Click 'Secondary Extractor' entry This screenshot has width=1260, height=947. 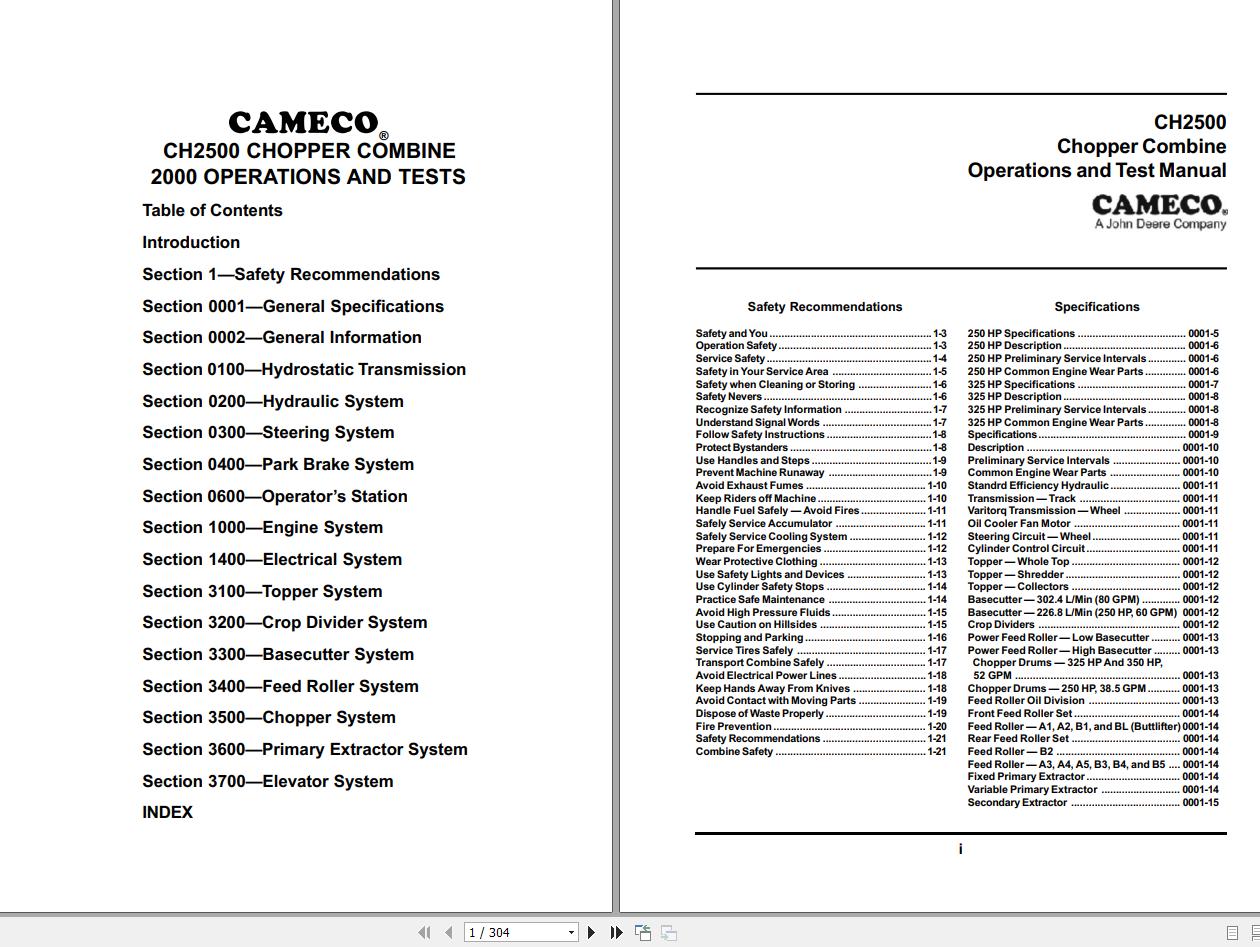(1093, 802)
